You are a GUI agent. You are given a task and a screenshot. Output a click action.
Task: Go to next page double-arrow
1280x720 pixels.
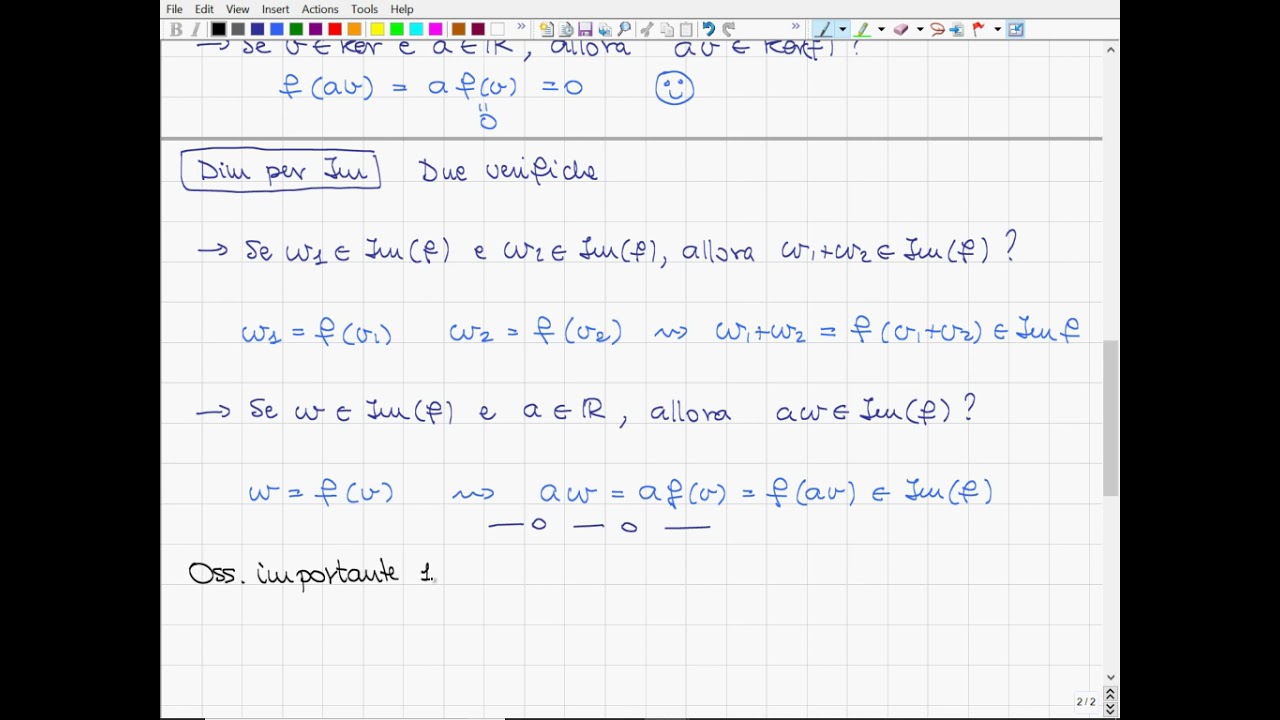pos(1110,708)
